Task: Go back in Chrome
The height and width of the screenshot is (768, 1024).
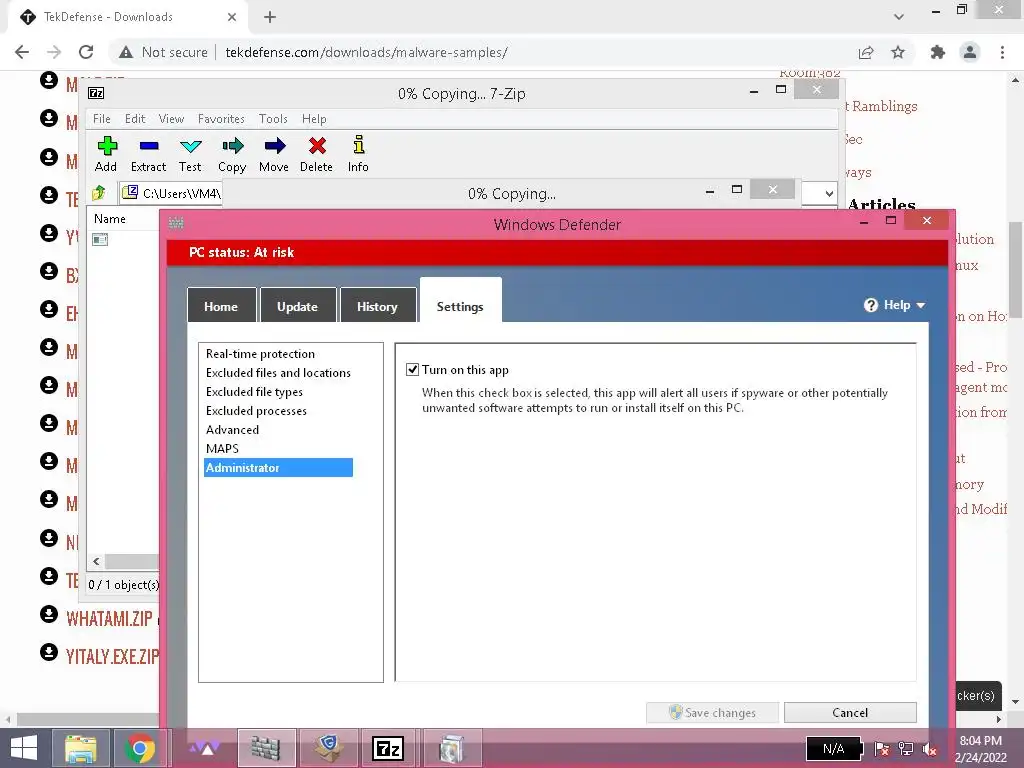Action: pos(22,52)
